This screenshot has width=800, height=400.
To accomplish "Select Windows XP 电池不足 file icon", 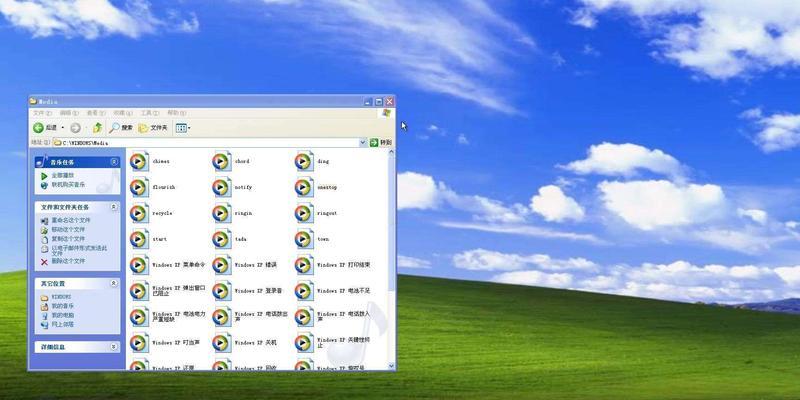I will pos(304,291).
